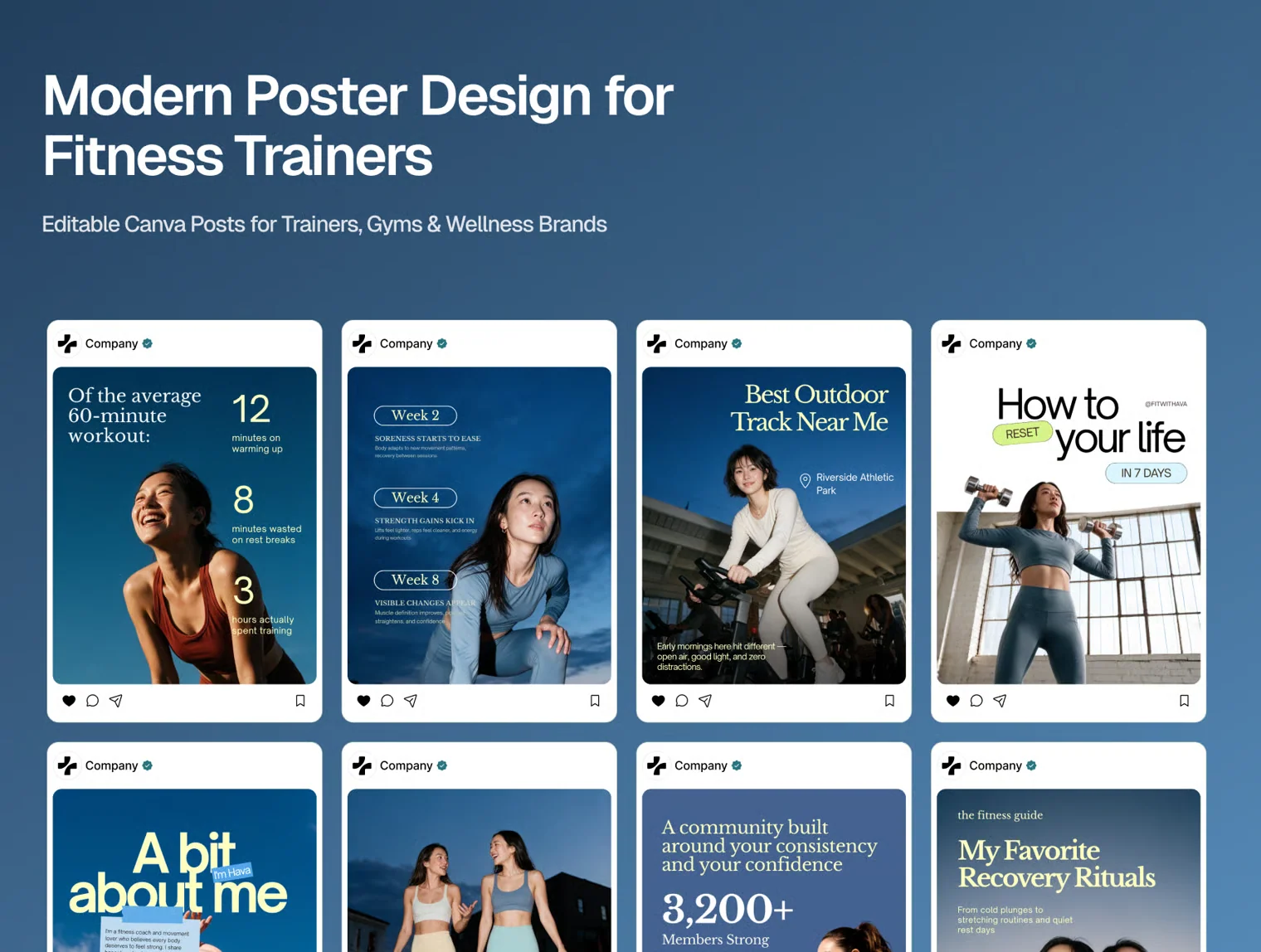The width and height of the screenshot is (1261, 952).
Task: Click verified badge on the Reset your life card
Action: click(1031, 343)
